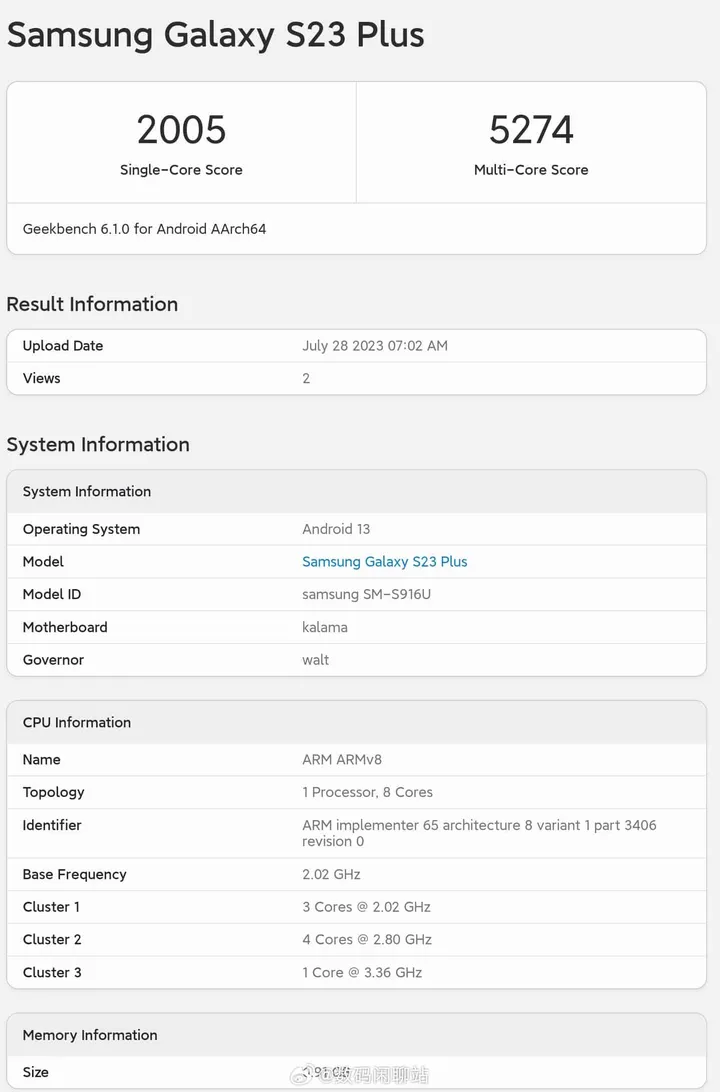Click the Views row value
720x1092 pixels.
click(x=306, y=378)
